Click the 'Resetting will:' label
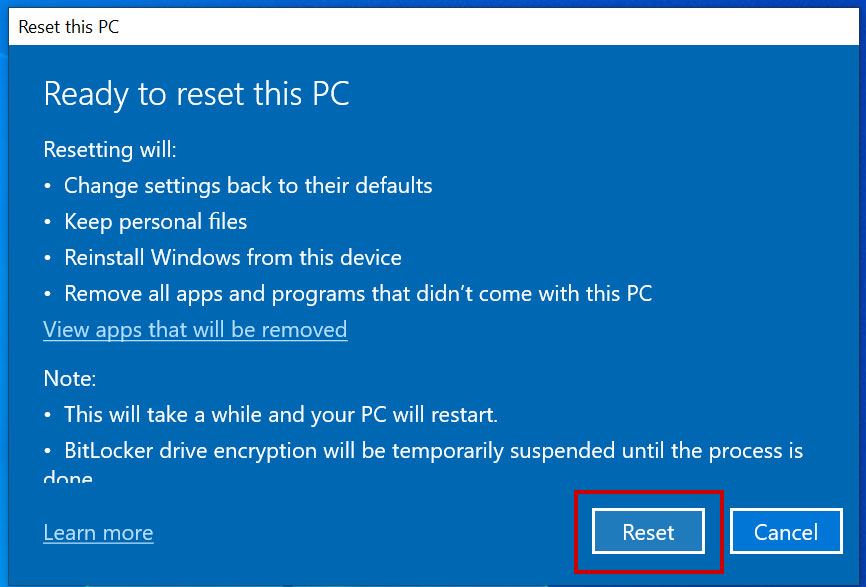Viewport: 866px width, 587px height. click(110, 150)
